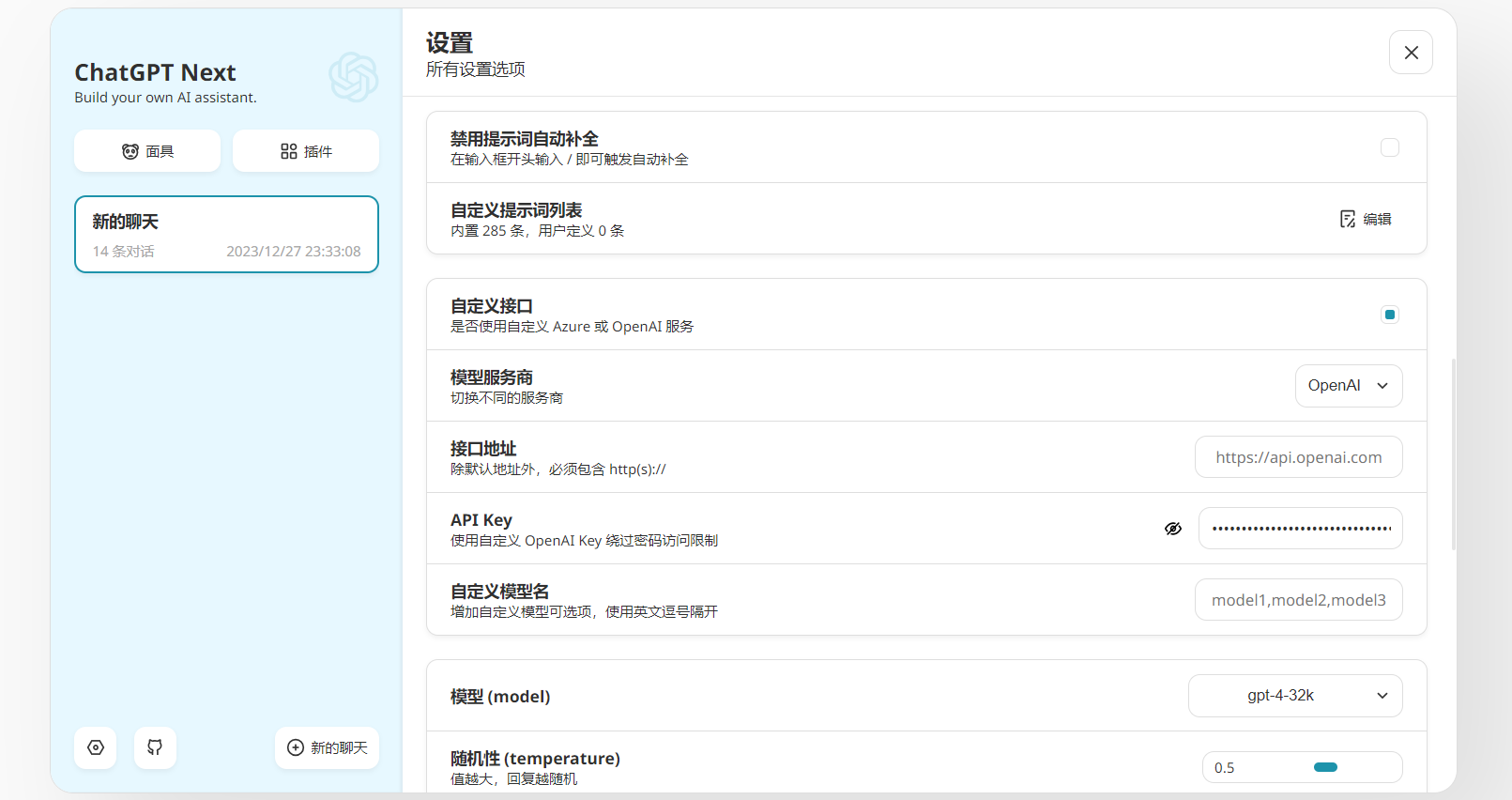
Task: Click the 所有设置选项 subtitle
Action: point(476,69)
